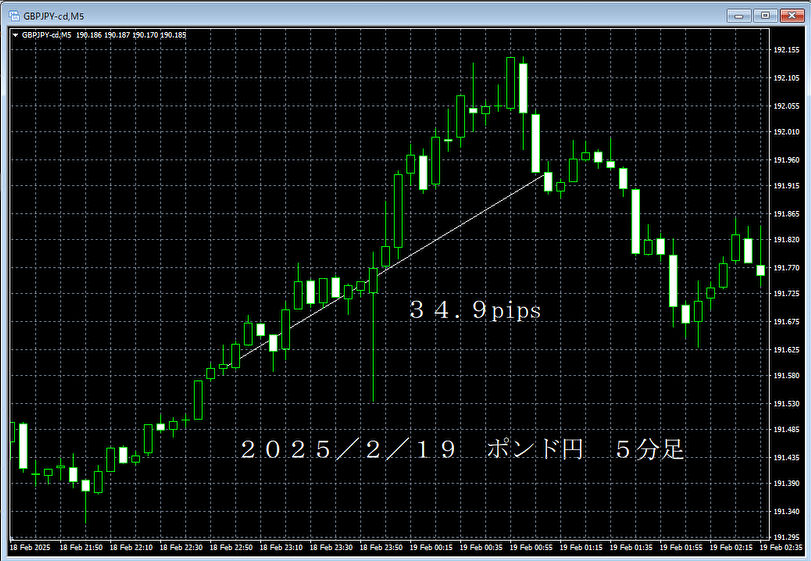The height and width of the screenshot is (561, 811).
Task: Click the 192.105 price axis label
Action: click(786, 78)
